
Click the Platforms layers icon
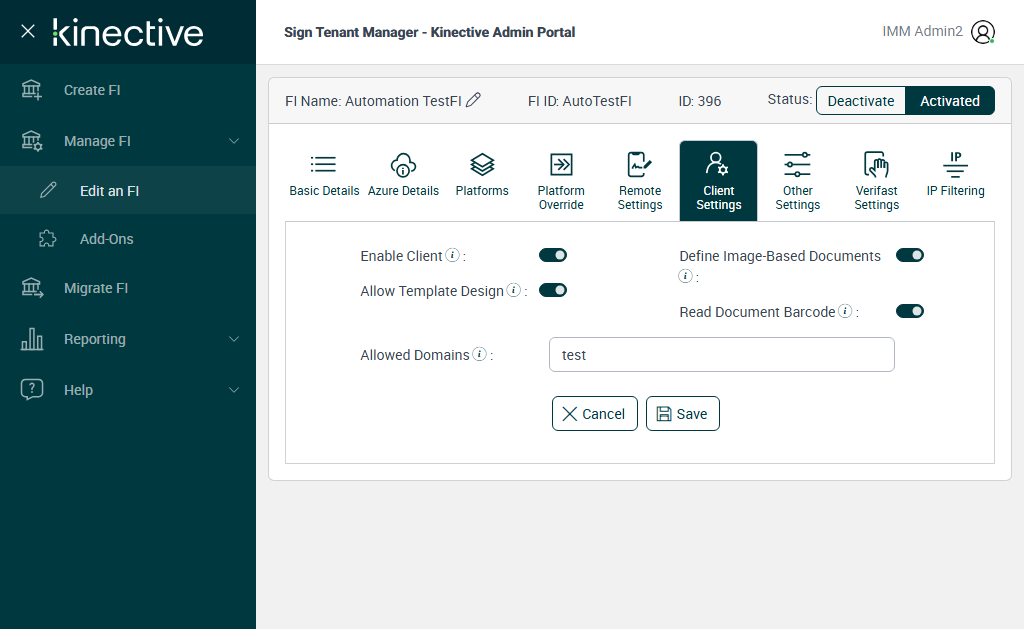pos(482,165)
